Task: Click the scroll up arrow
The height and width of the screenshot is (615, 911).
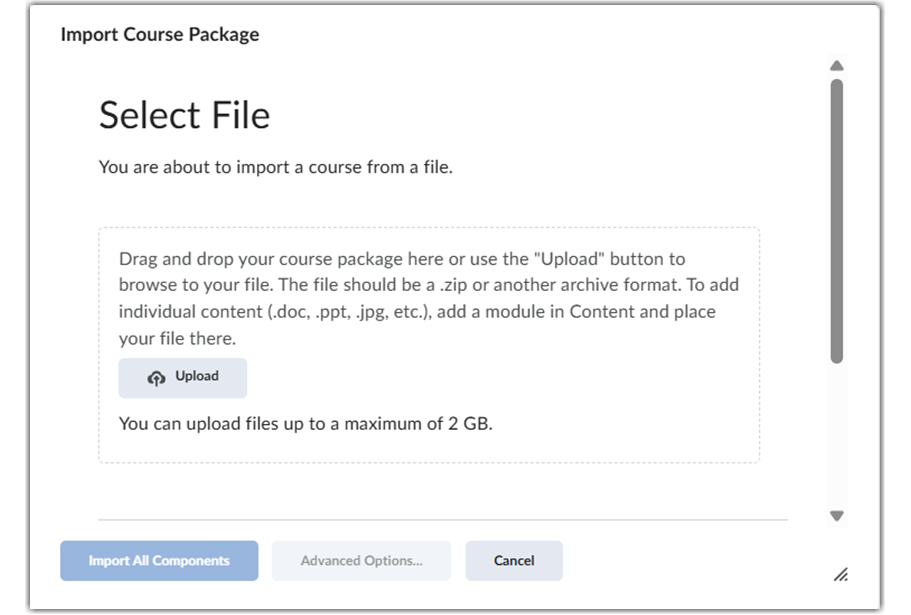Action: (837, 66)
